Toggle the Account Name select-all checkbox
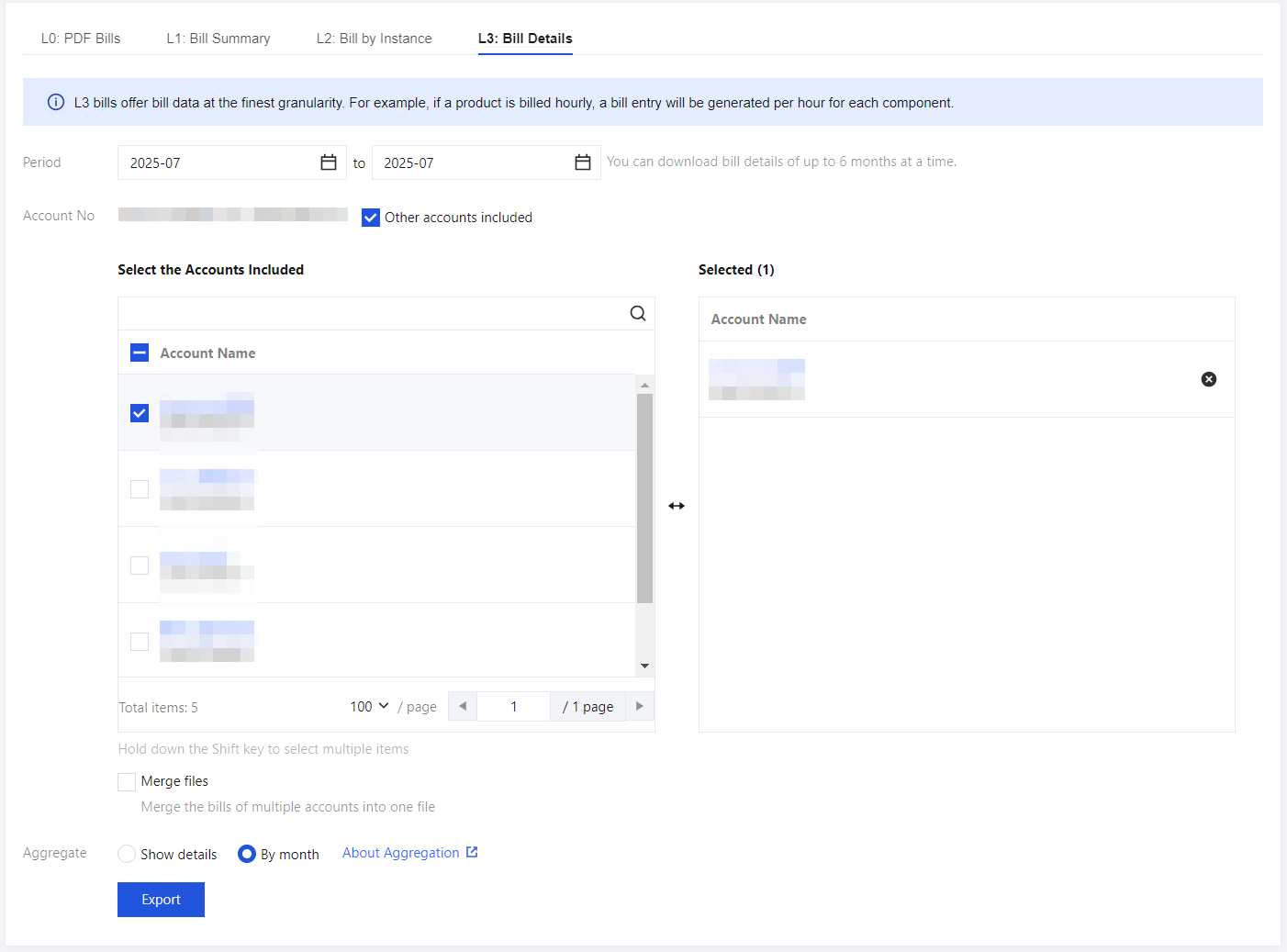 (140, 353)
